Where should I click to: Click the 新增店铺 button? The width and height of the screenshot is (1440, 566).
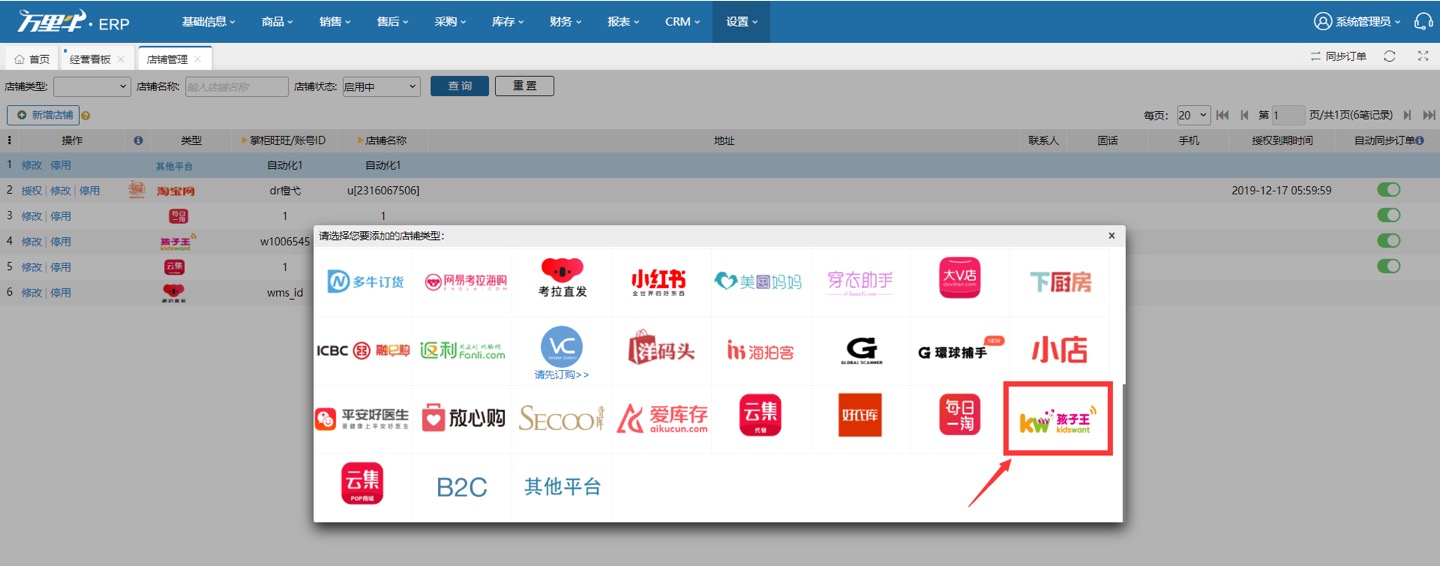tap(43, 116)
